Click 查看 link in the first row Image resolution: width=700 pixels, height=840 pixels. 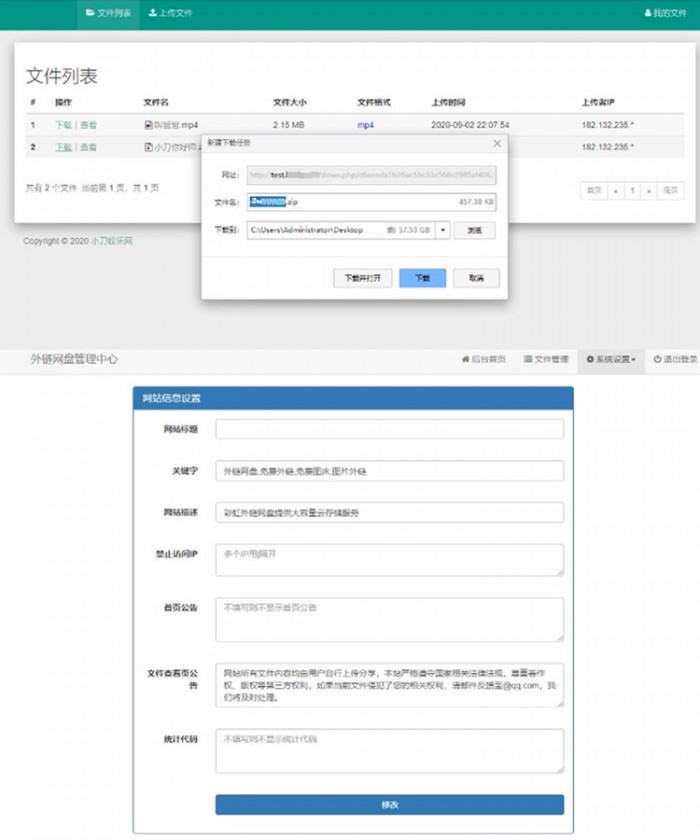click(x=89, y=125)
